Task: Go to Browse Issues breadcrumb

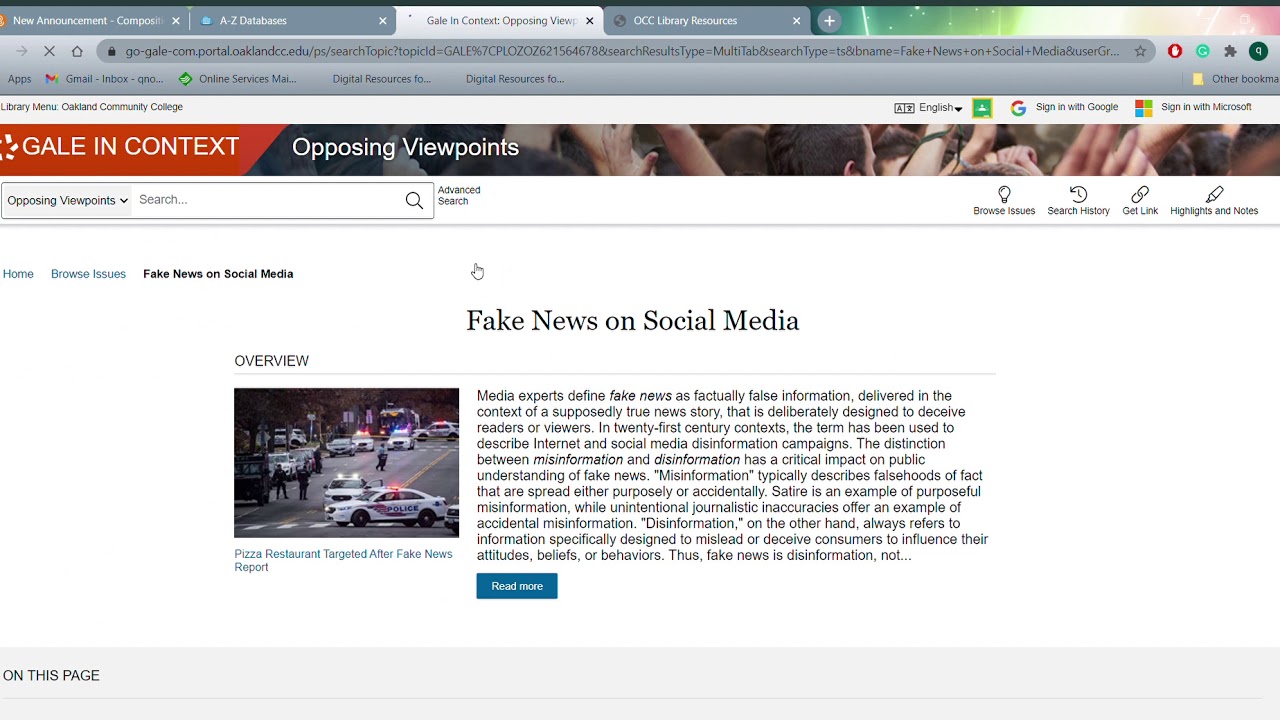Action: coord(88,274)
